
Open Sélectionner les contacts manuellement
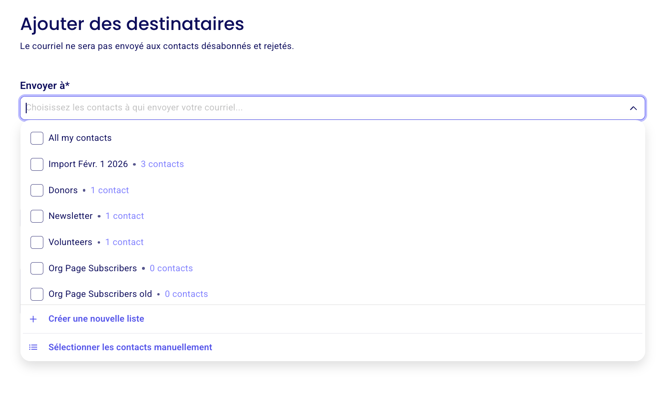130,347
